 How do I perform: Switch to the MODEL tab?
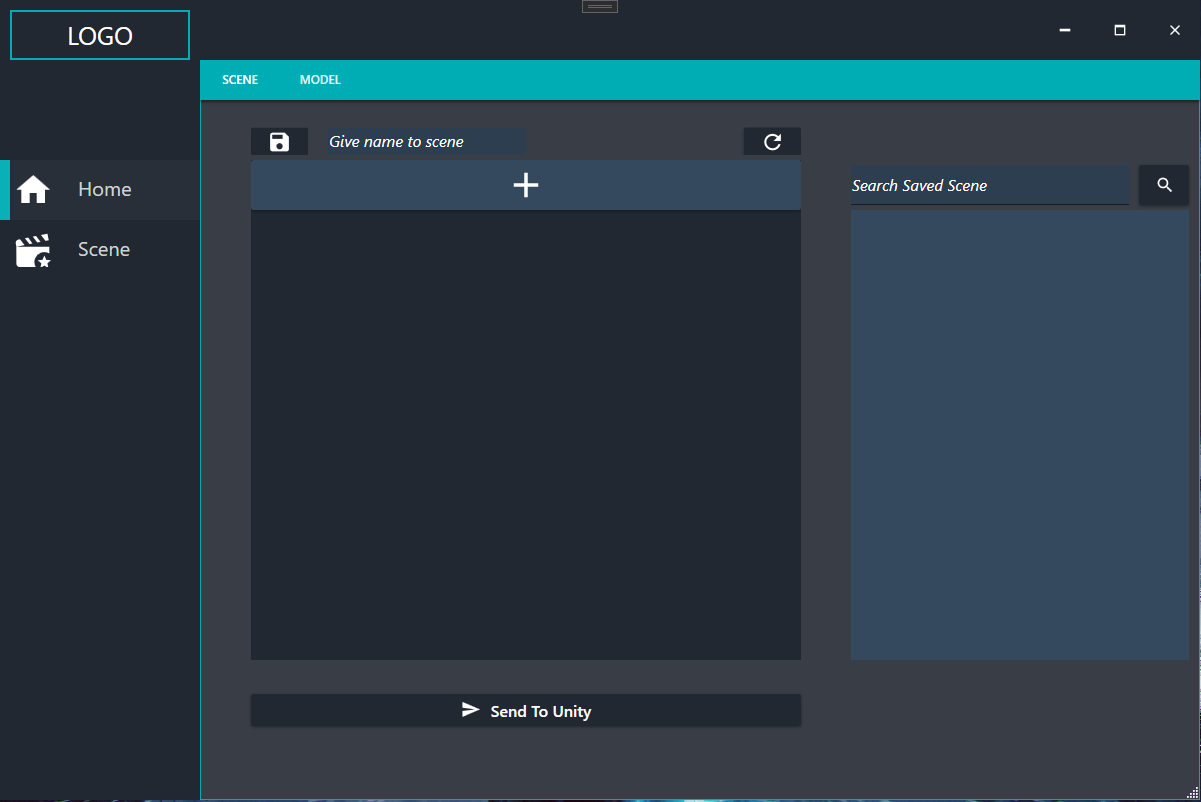tap(320, 80)
